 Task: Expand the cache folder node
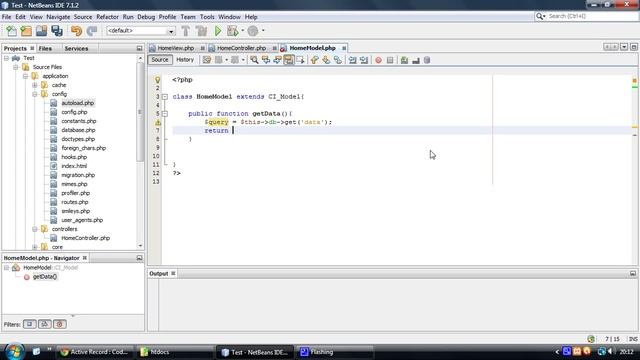tap(35, 85)
